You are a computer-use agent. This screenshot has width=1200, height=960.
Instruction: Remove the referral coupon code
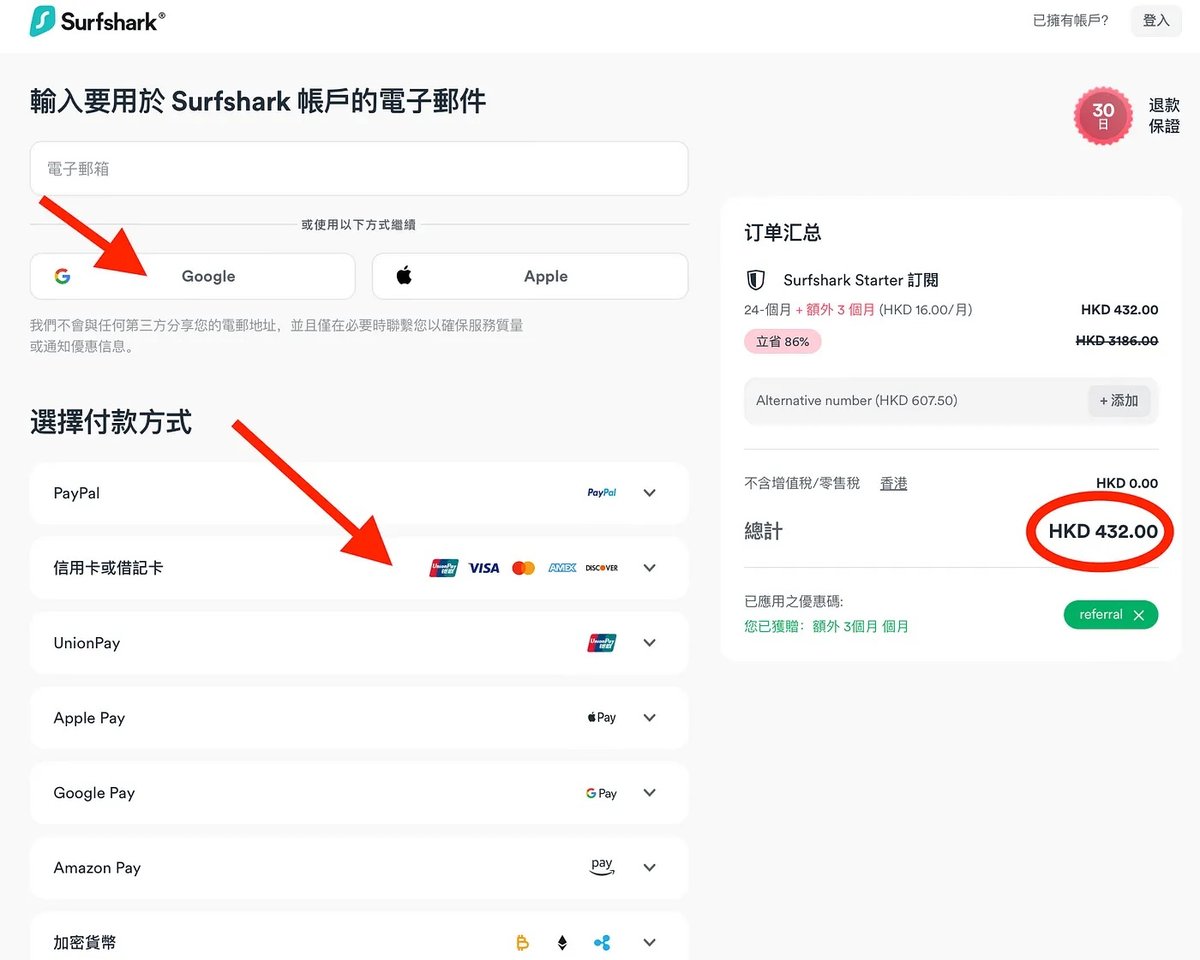tap(1138, 615)
